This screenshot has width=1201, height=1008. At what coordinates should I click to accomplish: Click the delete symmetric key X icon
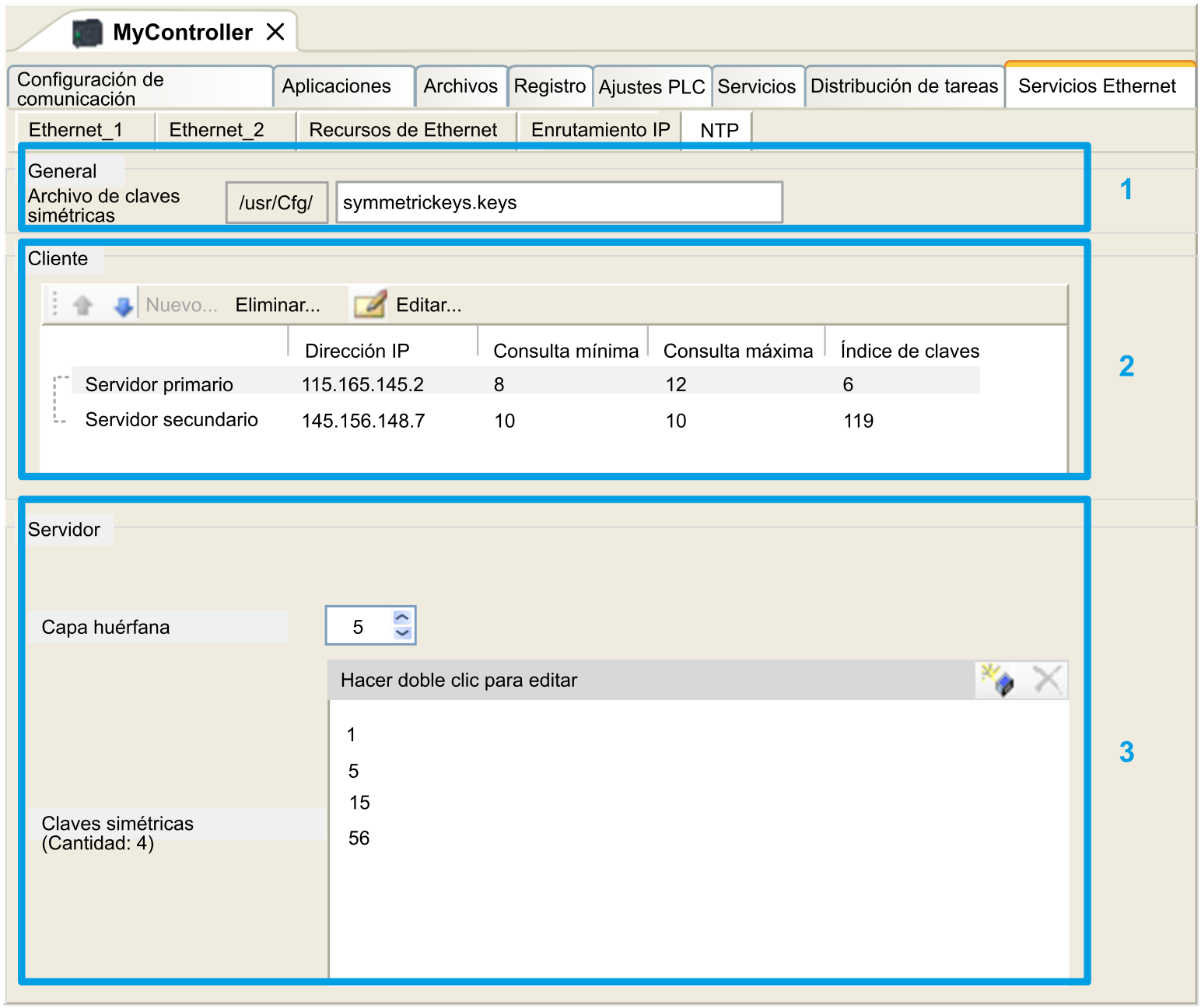pyautogui.click(x=1047, y=680)
